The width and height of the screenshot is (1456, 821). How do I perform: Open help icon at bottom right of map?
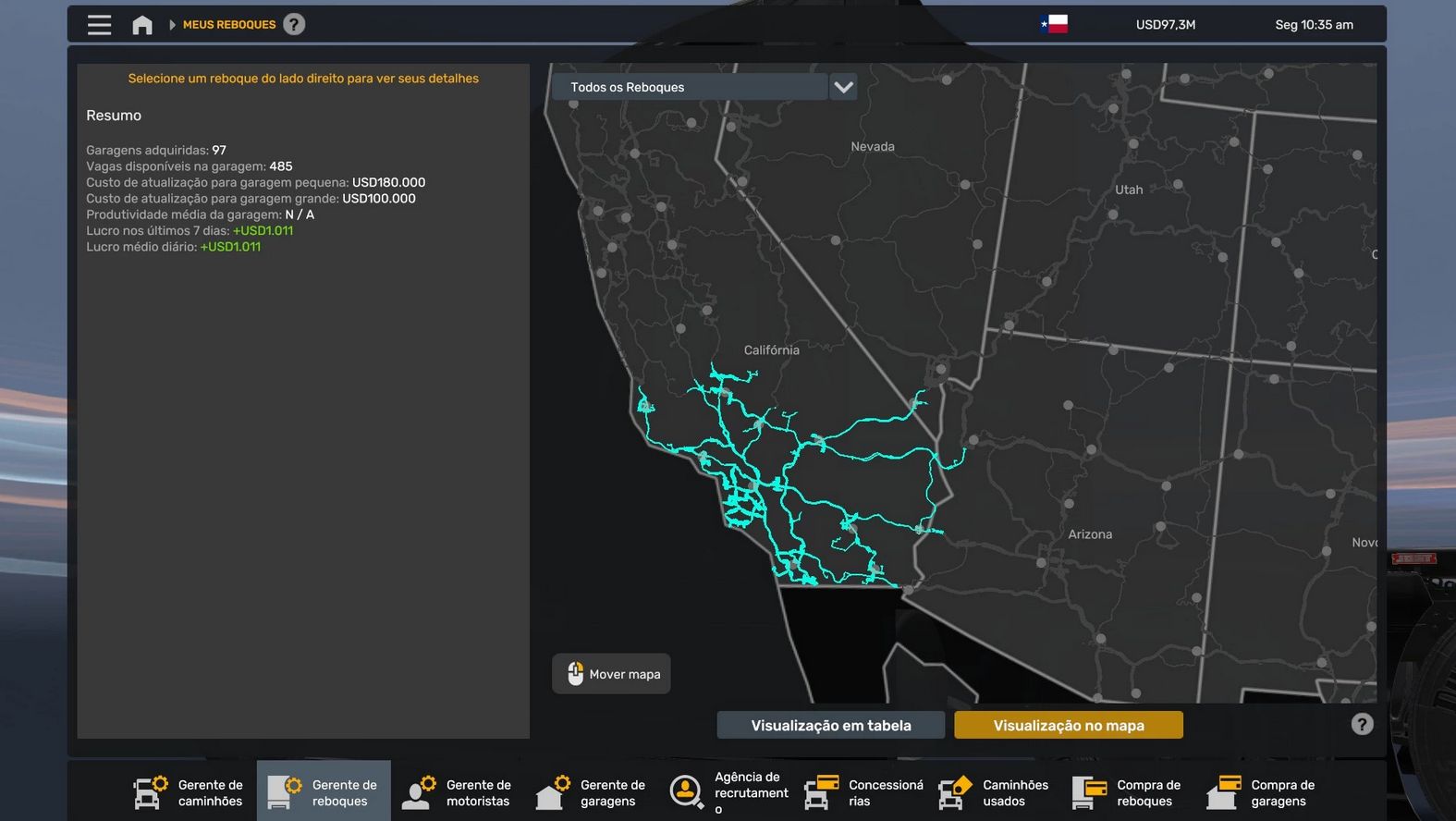1362,725
